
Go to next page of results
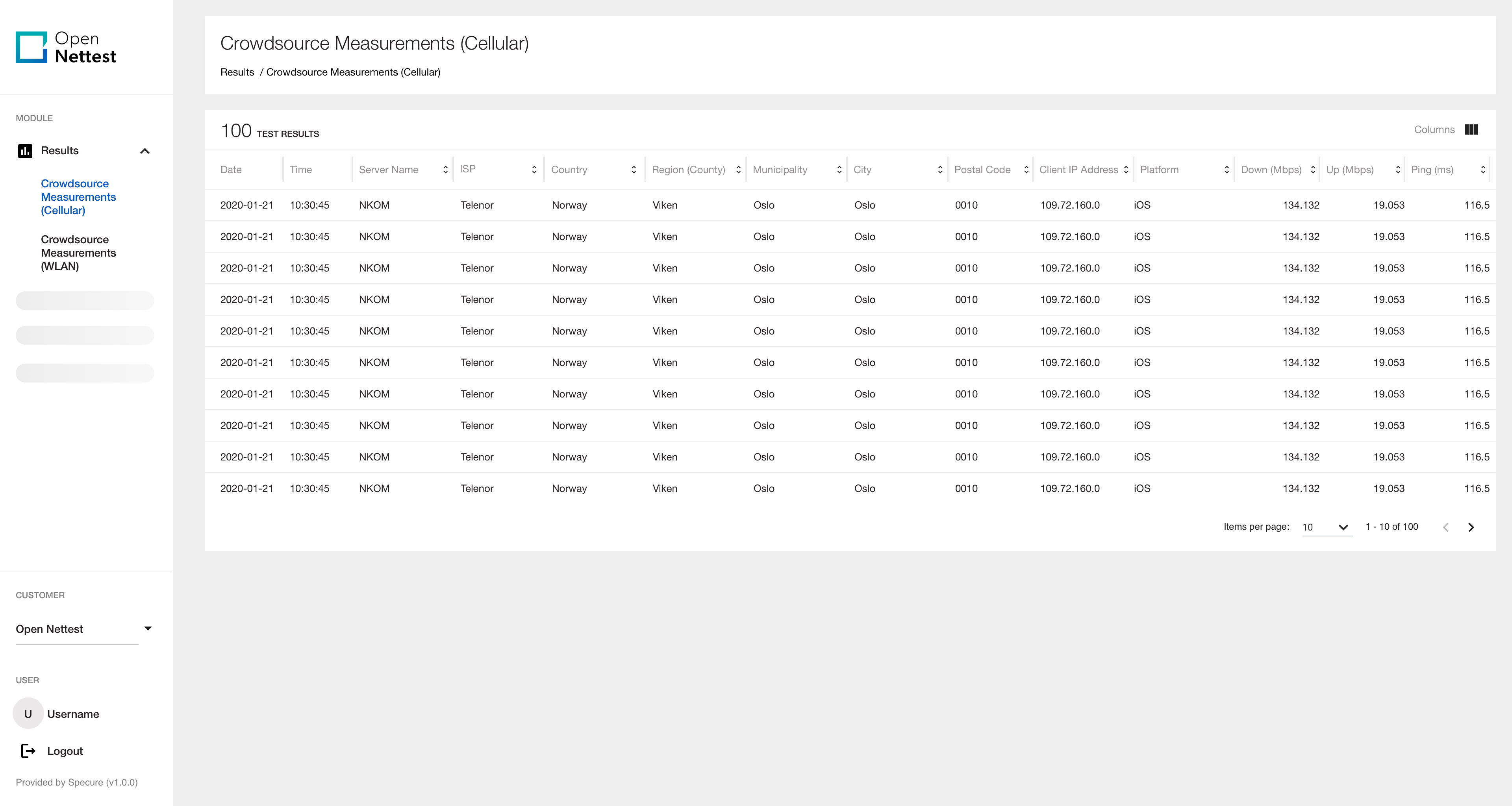click(1471, 527)
